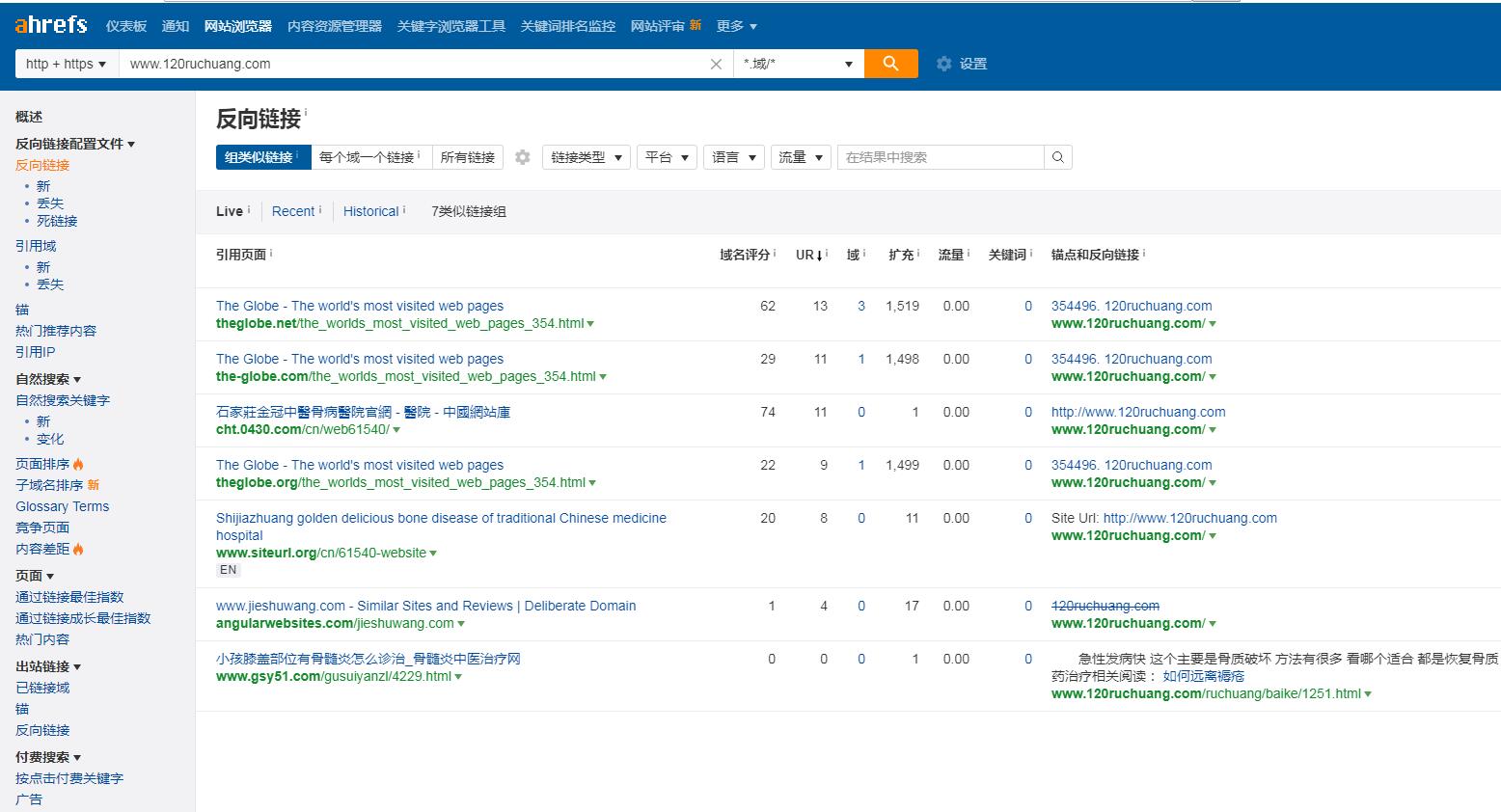Expand the 语言 filter dropdown

tap(733, 157)
